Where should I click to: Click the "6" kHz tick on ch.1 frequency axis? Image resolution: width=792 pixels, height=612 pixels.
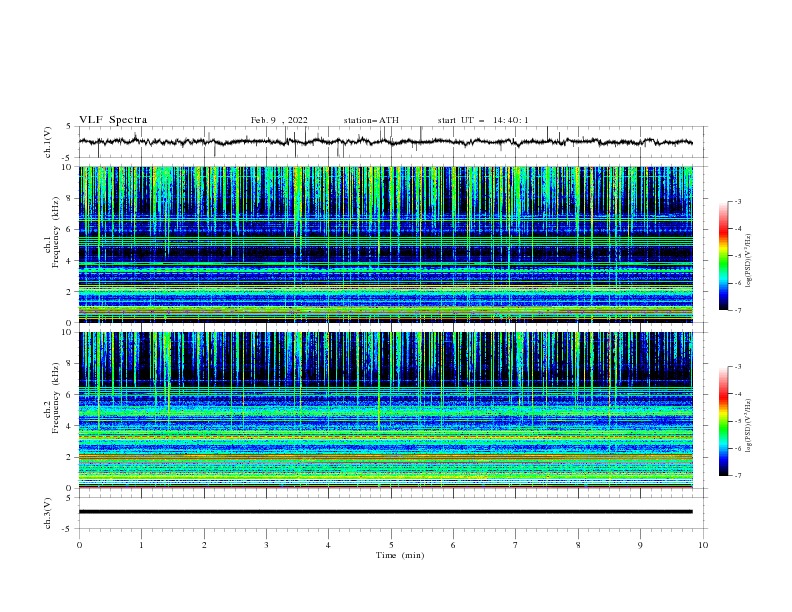coord(70,229)
